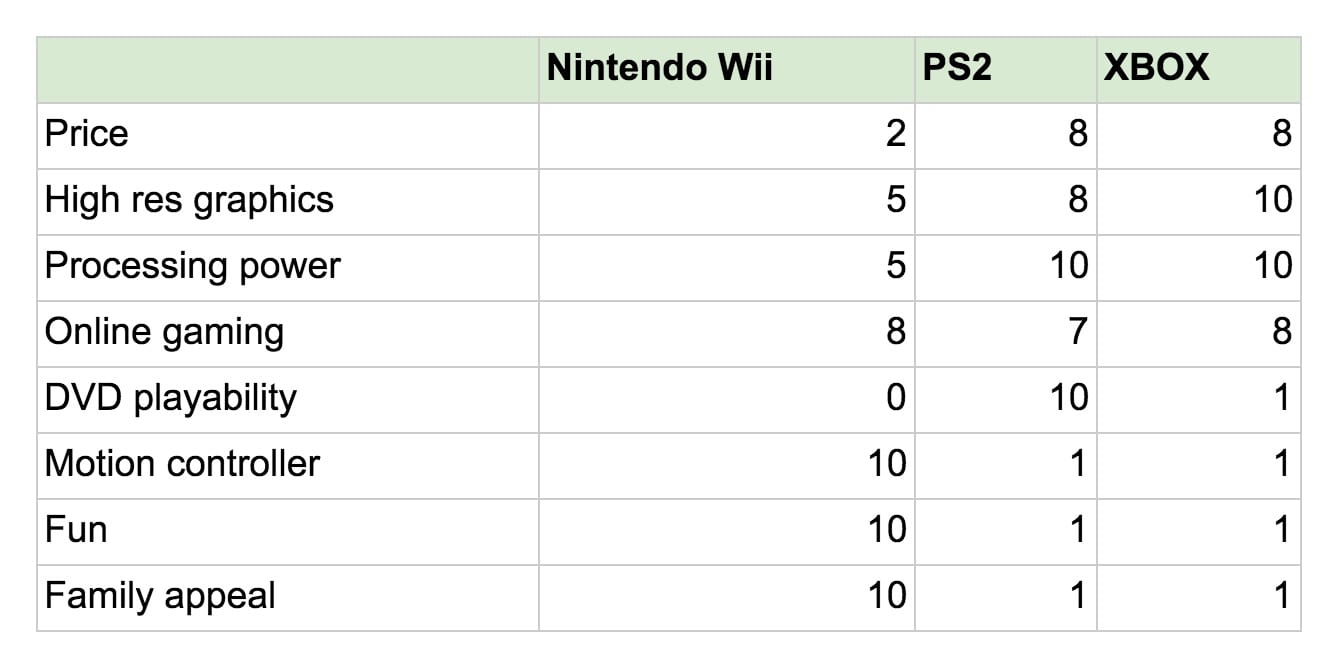Select the Family appeal label cell
Screen dimensions: 1342x662
(x=288, y=597)
